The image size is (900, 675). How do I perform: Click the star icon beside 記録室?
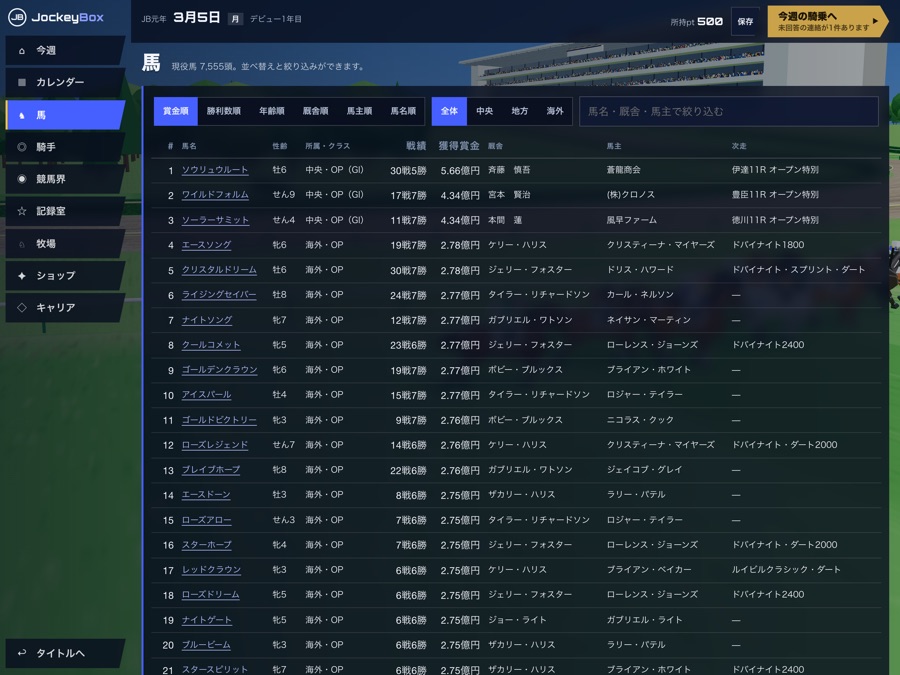(22, 211)
